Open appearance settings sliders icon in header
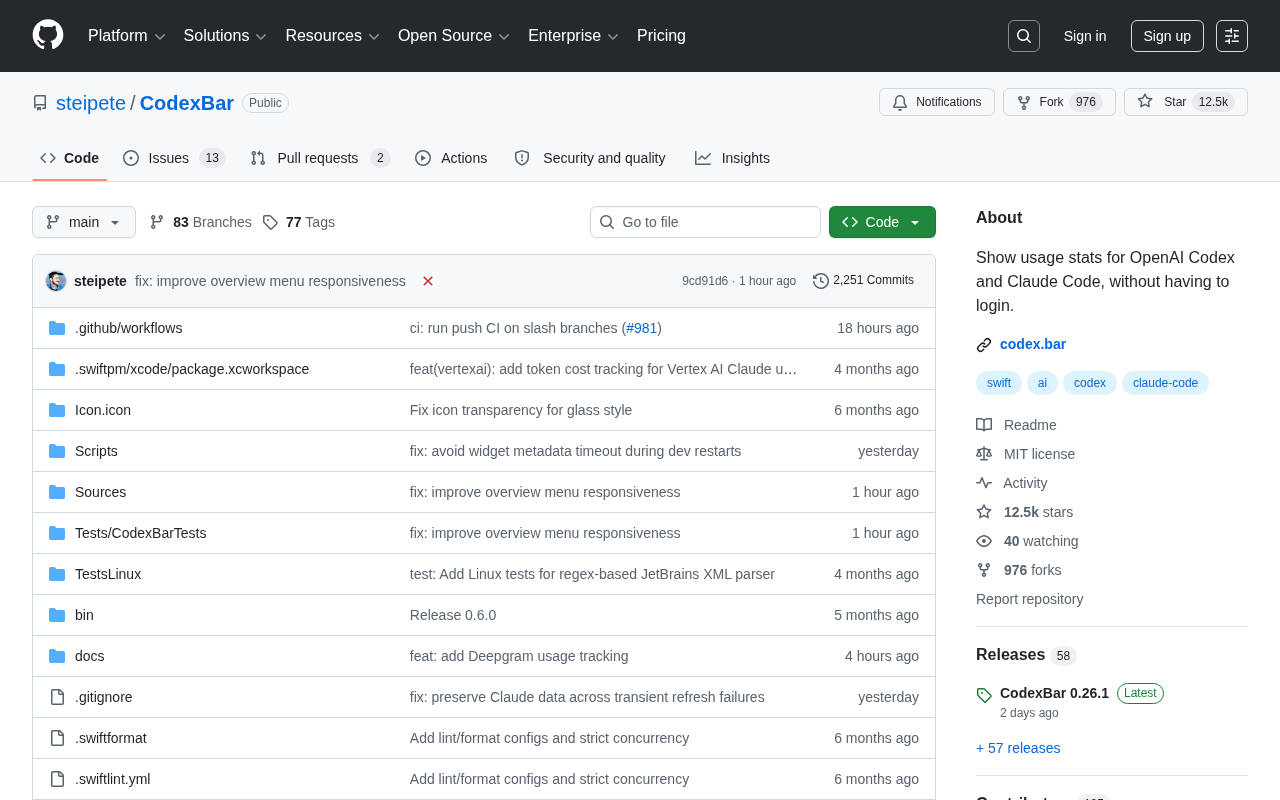The image size is (1280, 800). [1232, 36]
